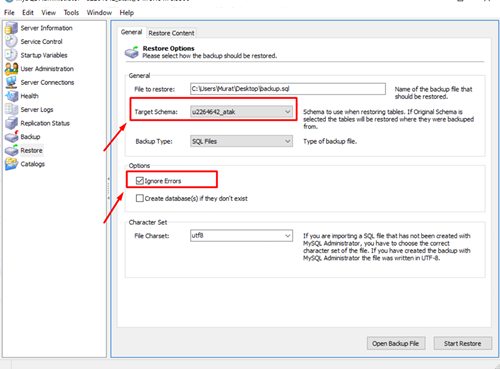500x369 pixels.
Task: Open the Window menu
Action: click(x=99, y=13)
